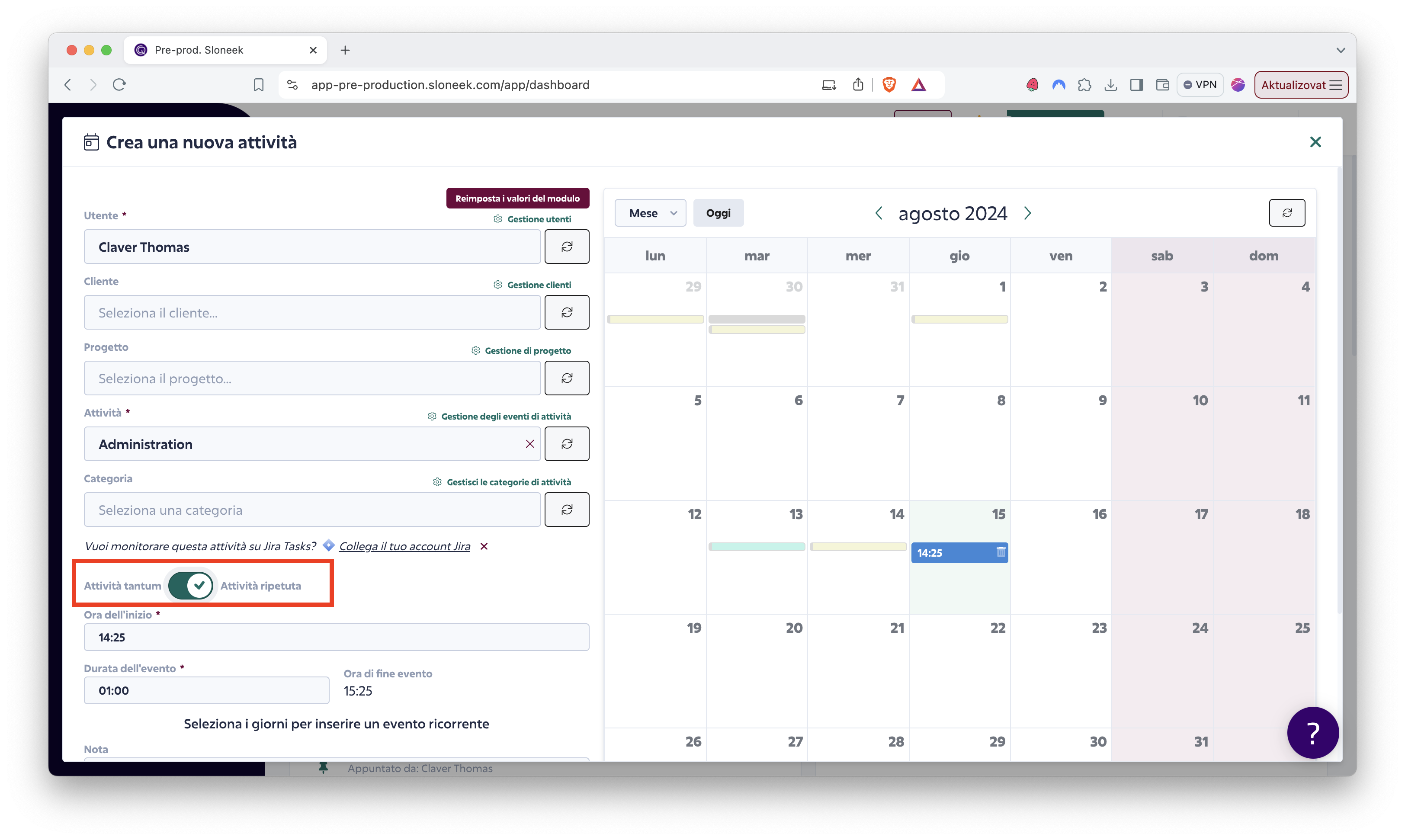Select August 9 in the calendar
The image size is (1405, 840).
tap(1060, 443)
